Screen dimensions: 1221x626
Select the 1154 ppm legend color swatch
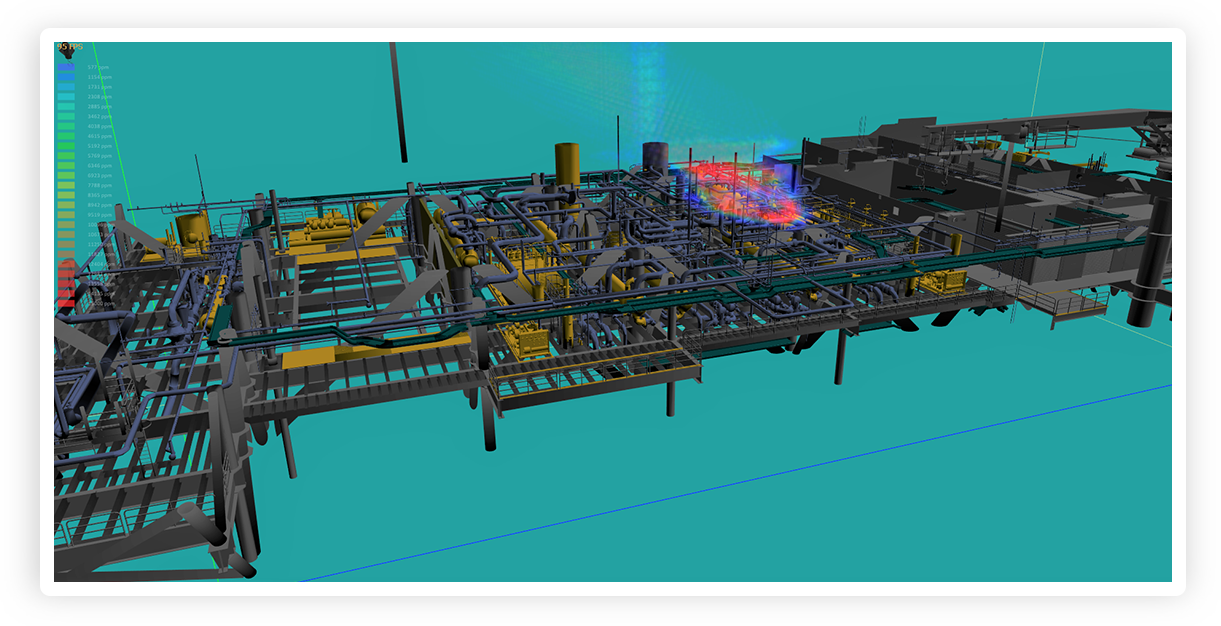66,77
